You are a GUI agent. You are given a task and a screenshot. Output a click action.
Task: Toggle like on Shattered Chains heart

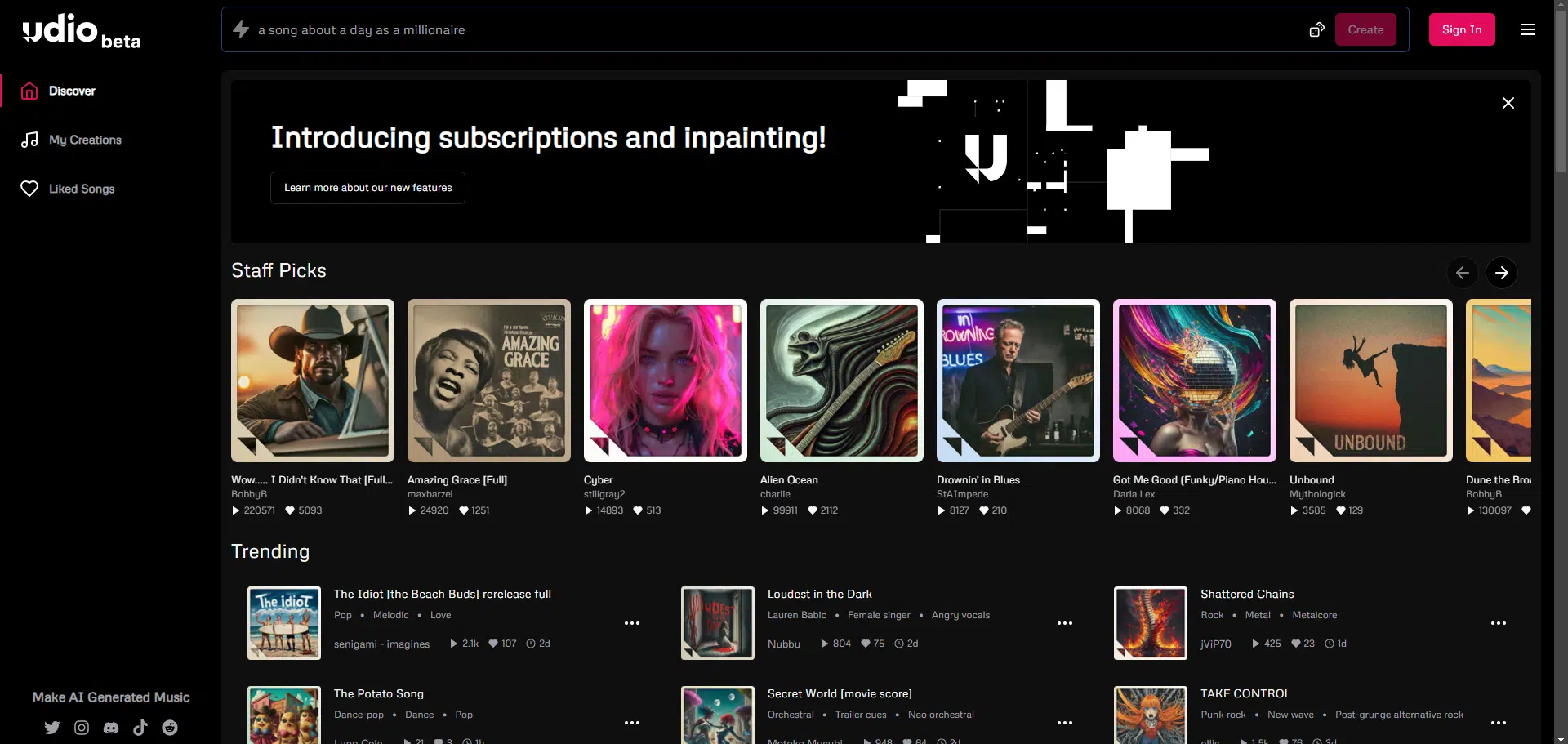pos(1296,644)
